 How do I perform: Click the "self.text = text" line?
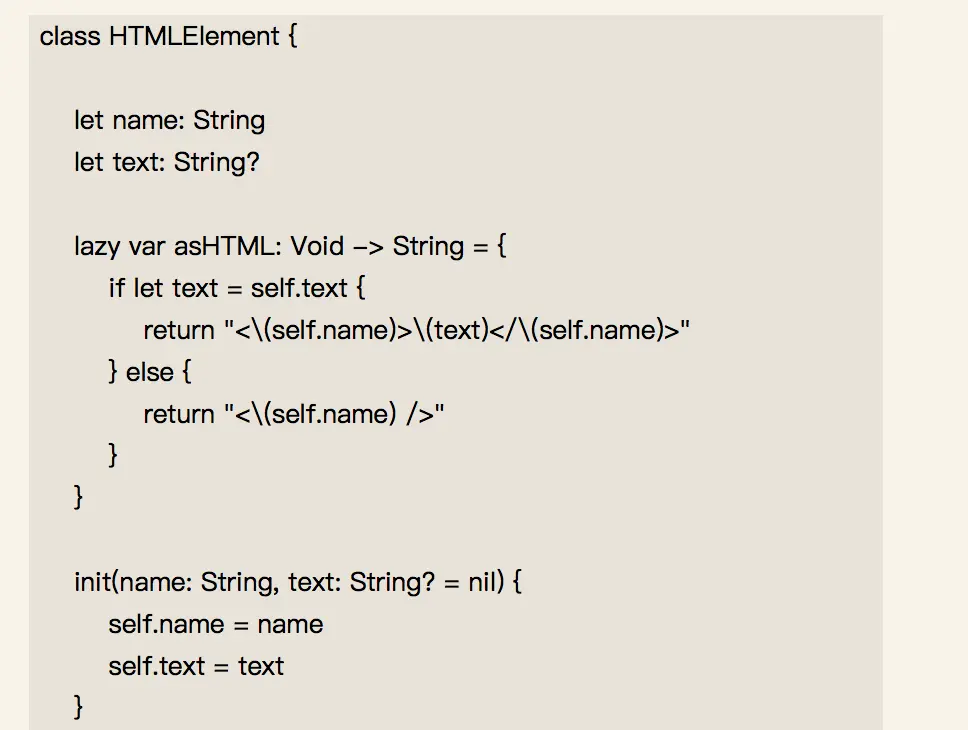click(196, 666)
